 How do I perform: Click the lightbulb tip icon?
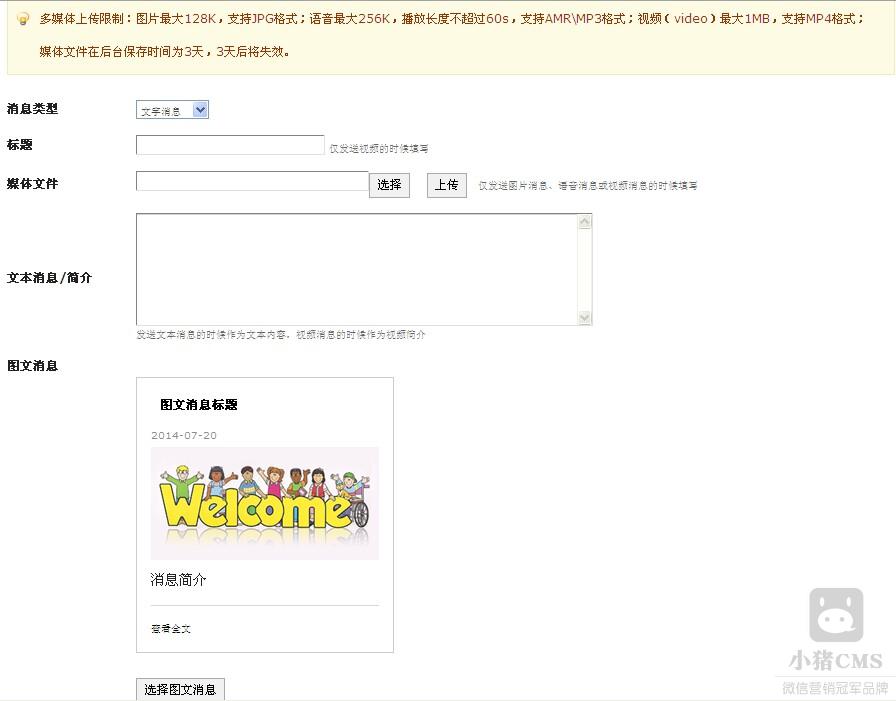[23, 19]
